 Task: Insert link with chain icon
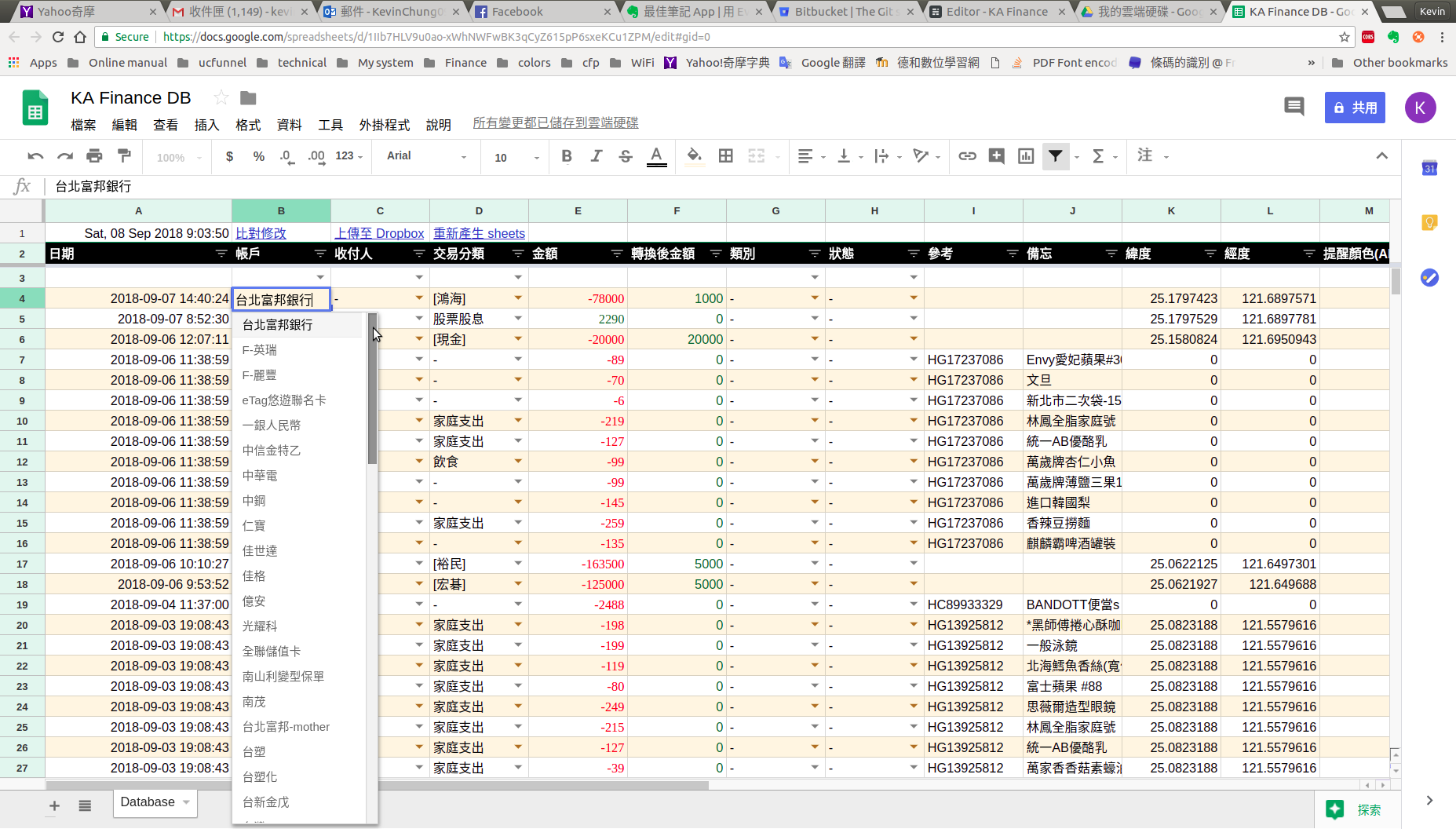click(967, 156)
